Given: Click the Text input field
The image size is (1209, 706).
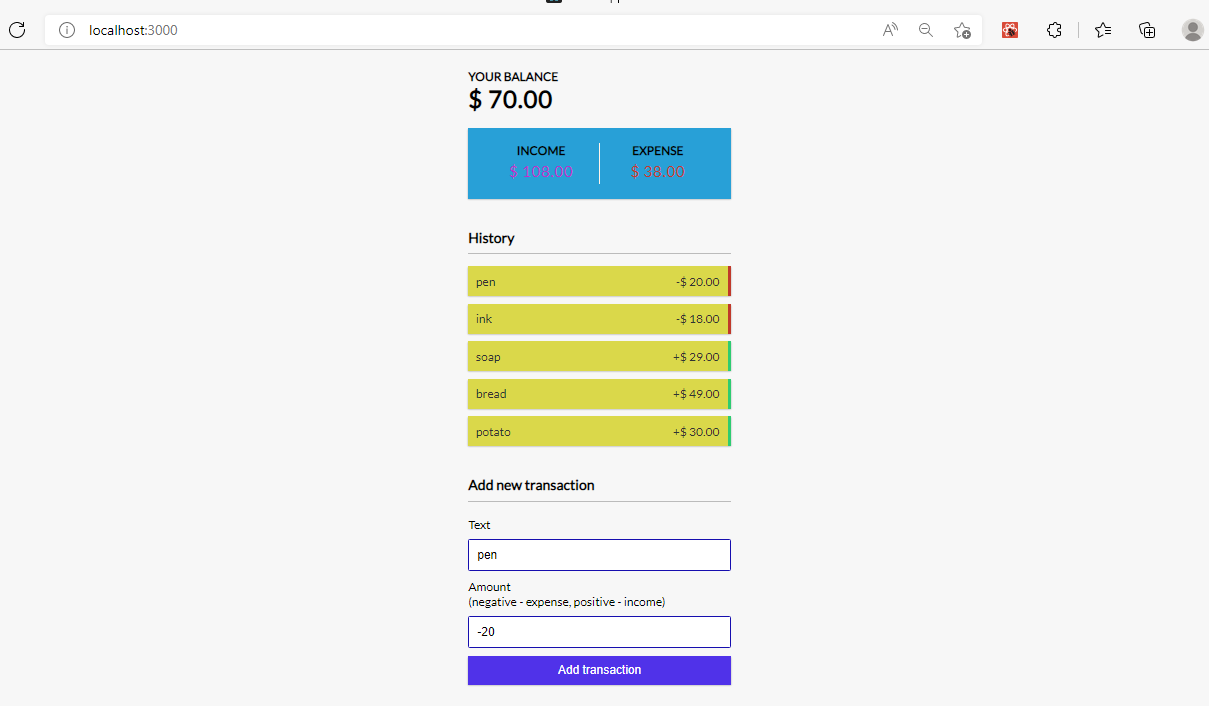Looking at the screenshot, I should pos(599,554).
